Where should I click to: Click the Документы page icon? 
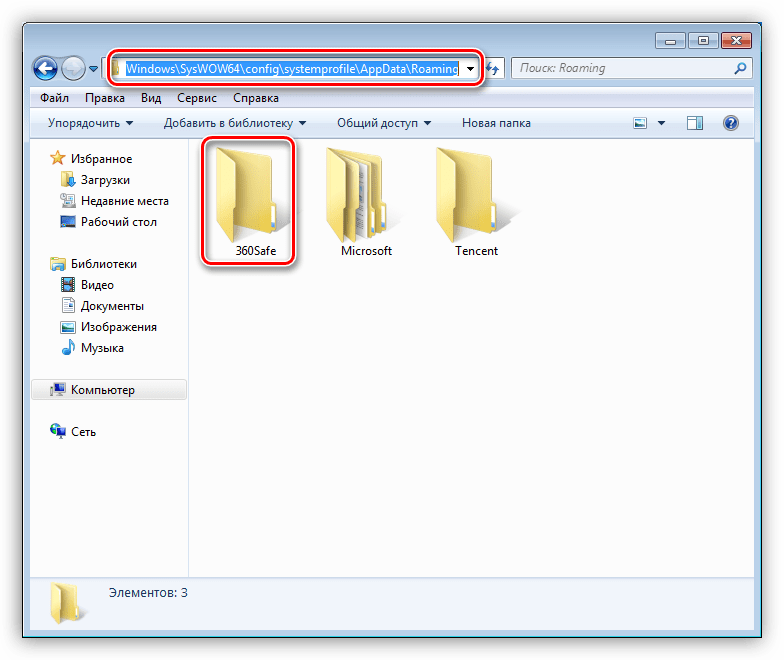pyautogui.click(x=68, y=305)
